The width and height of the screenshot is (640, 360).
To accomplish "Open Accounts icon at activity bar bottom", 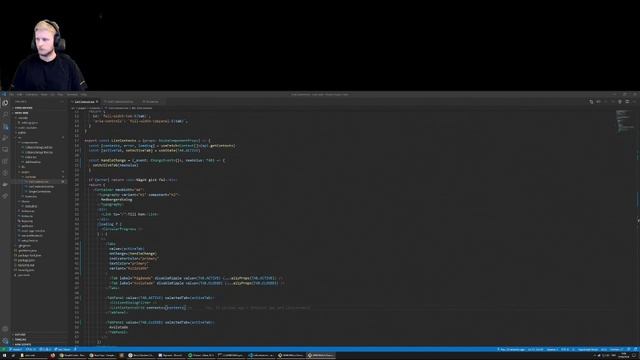I will pyautogui.click(x=5, y=329).
